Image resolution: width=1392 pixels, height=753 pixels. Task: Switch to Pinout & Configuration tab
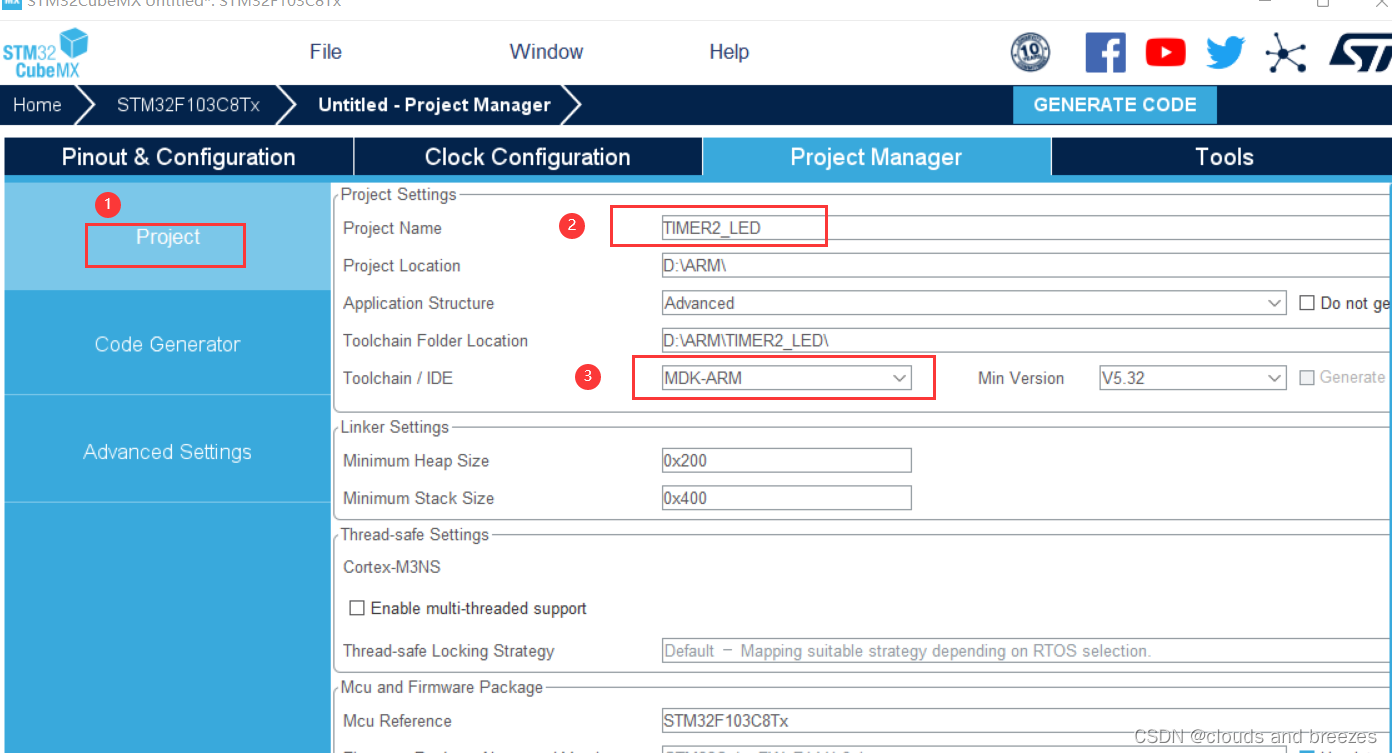(178, 157)
